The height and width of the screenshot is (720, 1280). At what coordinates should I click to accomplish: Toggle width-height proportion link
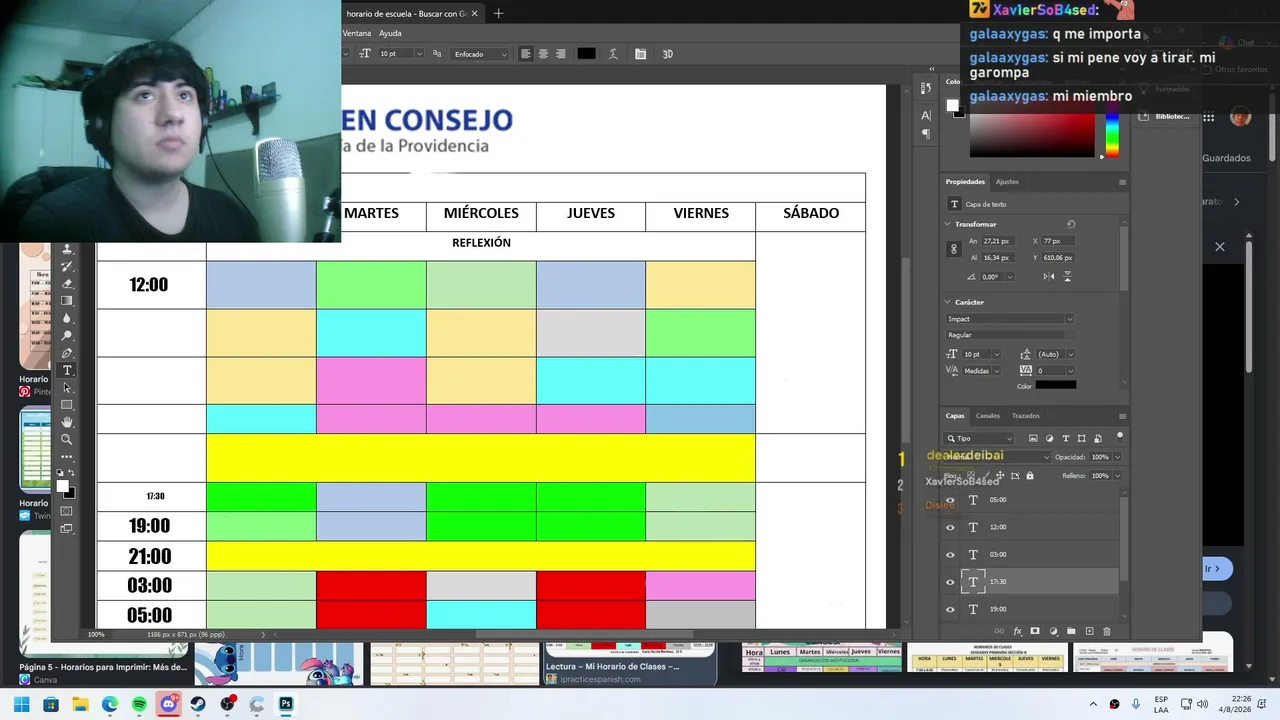(x=953, y=249)
